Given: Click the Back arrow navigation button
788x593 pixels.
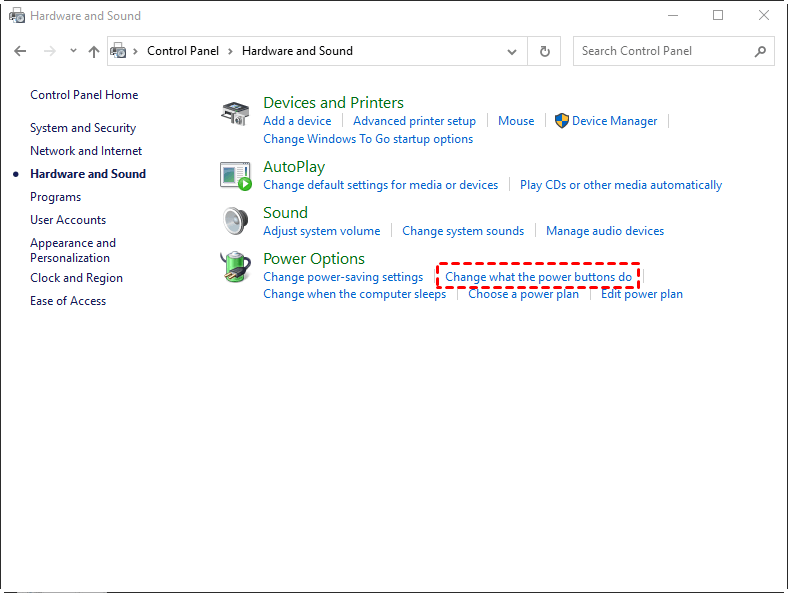Looking at the screenshot, I should (x=20, y=51).
